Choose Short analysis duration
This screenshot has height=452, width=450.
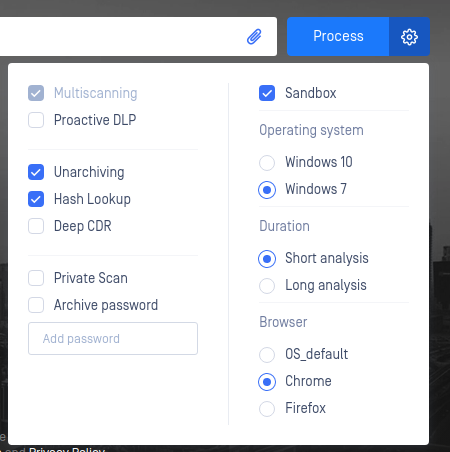tap(267, 259)
